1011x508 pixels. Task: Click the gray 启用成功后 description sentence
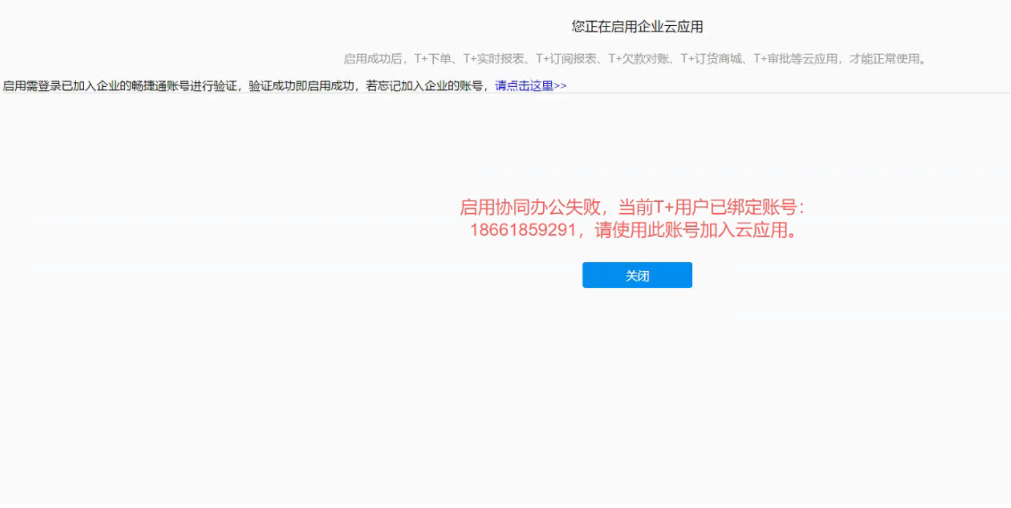(635, 59)
